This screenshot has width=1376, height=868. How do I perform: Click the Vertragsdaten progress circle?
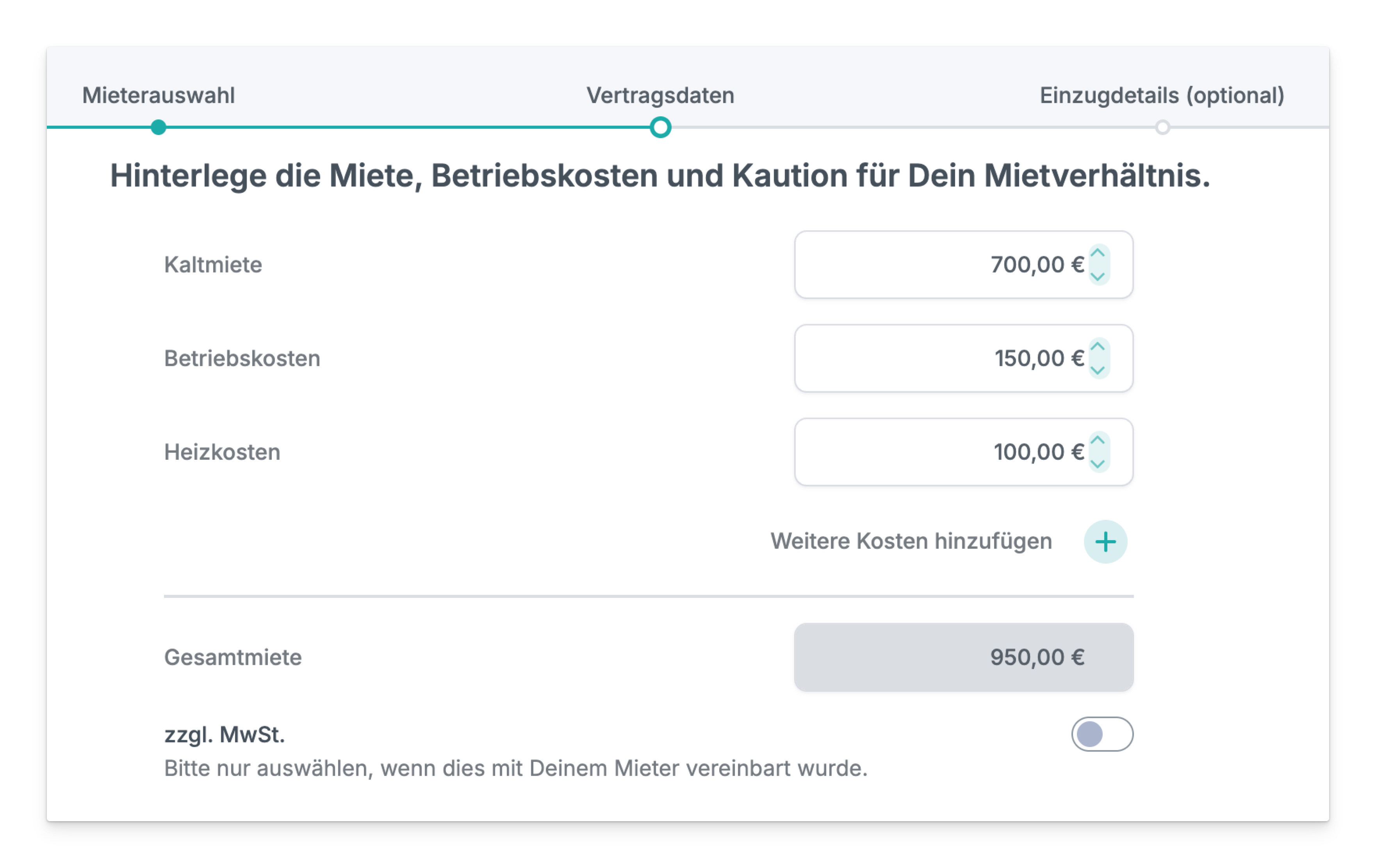(x=660, y=127)
